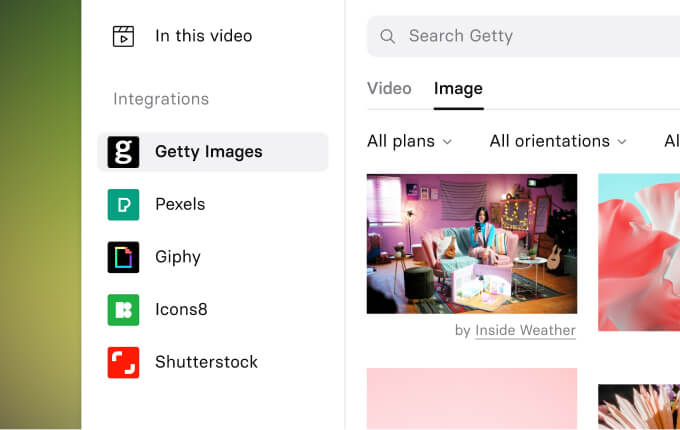Open the Inside Weather contributor link

pos(525,330)
